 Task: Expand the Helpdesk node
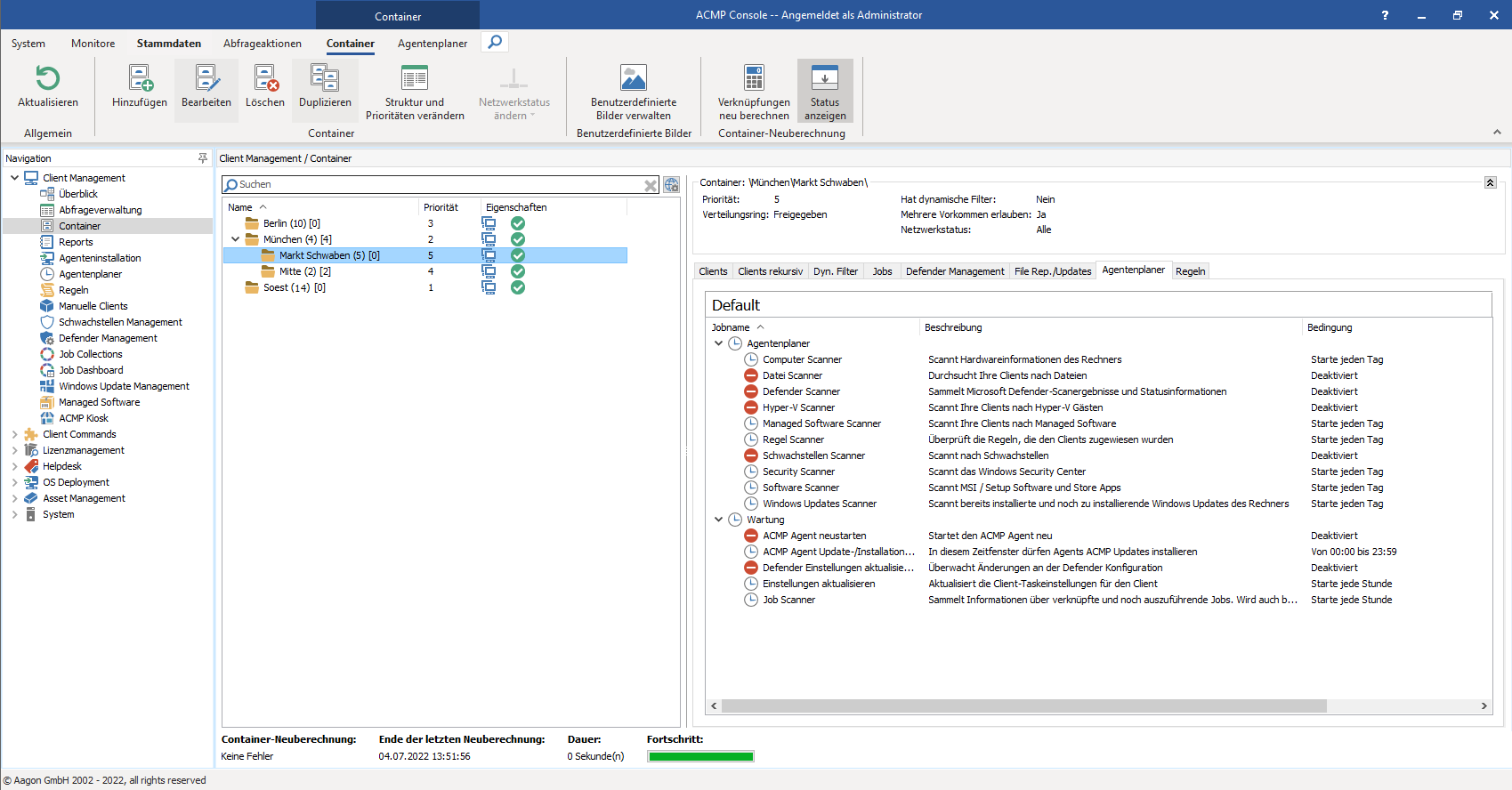coord(14,466)
